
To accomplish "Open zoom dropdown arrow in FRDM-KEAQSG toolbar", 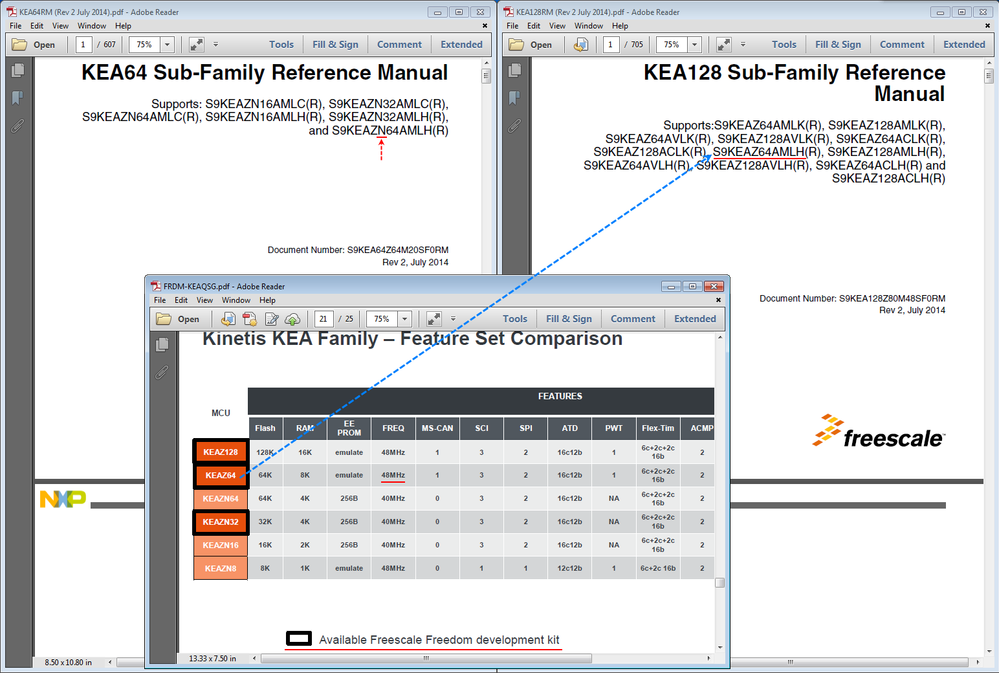I will point(405,319).
